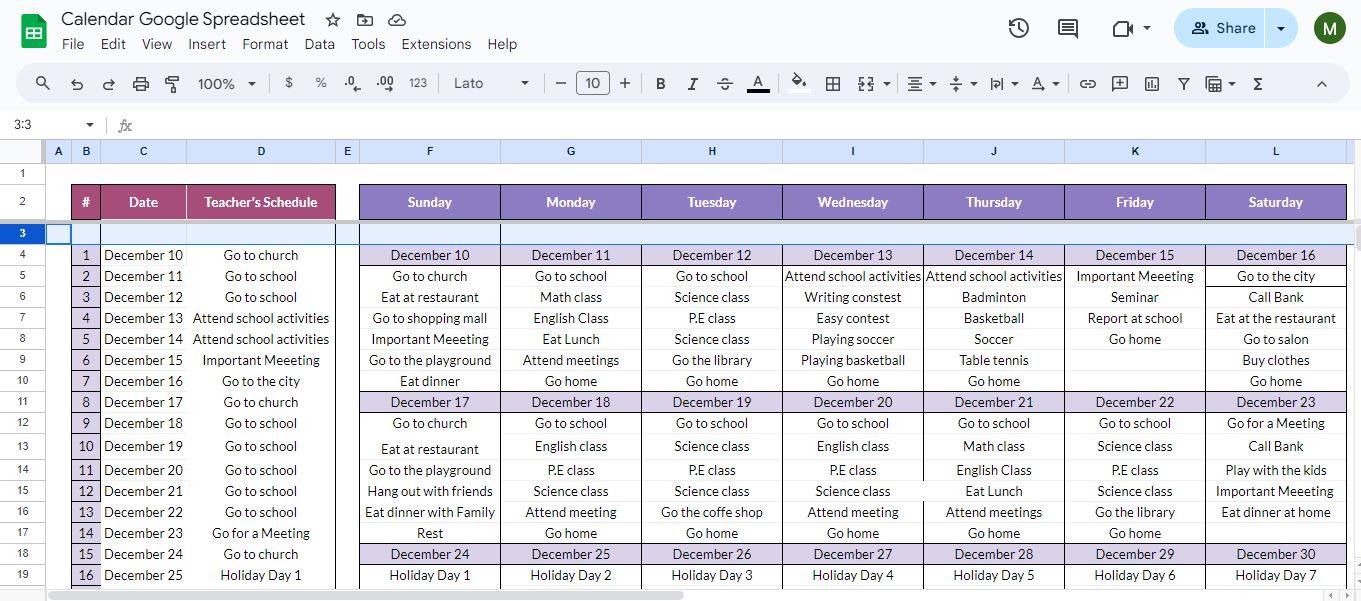The width and height of the screenshot is (1361, 601).
Task: Toggle italic formatting
Action: [x=693, y=84]
